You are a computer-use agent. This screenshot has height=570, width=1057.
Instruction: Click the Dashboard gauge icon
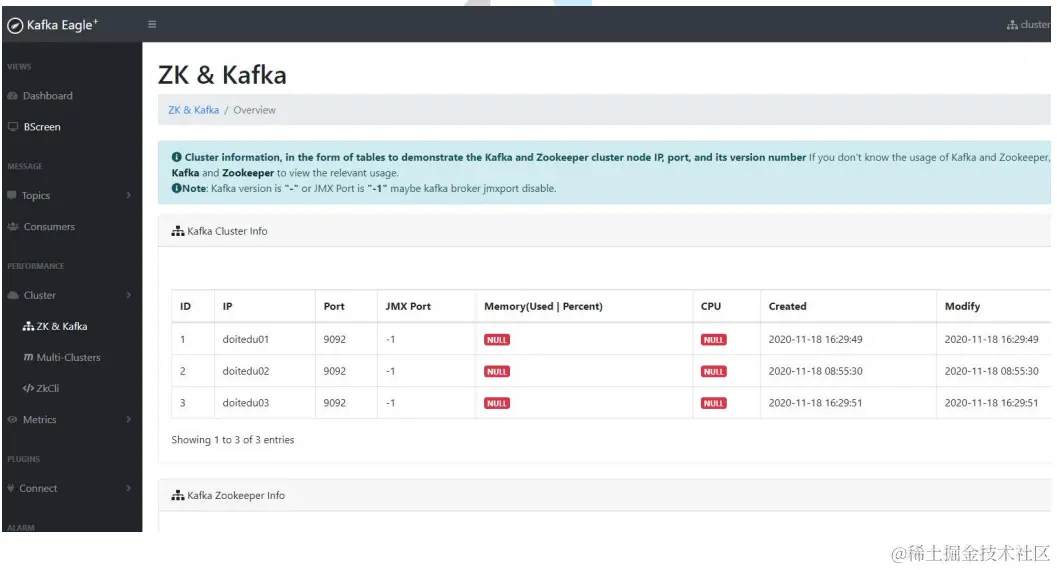[12, 96]
